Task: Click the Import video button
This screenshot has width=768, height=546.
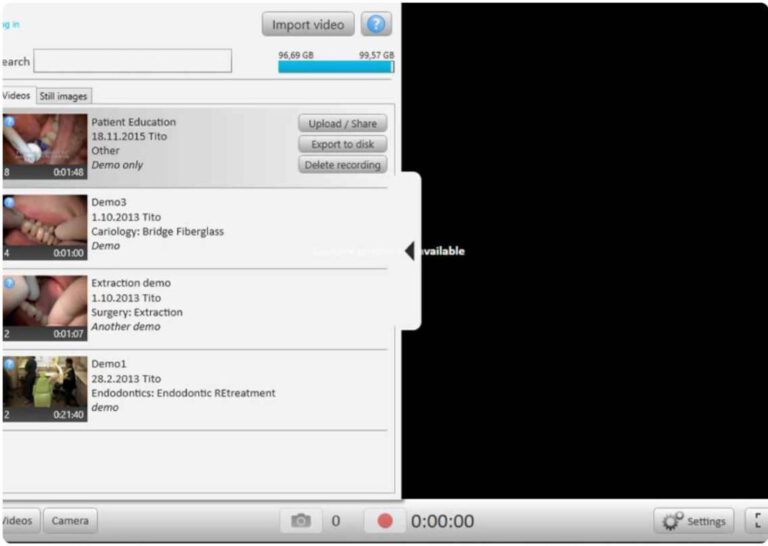Action: point(308,24)
